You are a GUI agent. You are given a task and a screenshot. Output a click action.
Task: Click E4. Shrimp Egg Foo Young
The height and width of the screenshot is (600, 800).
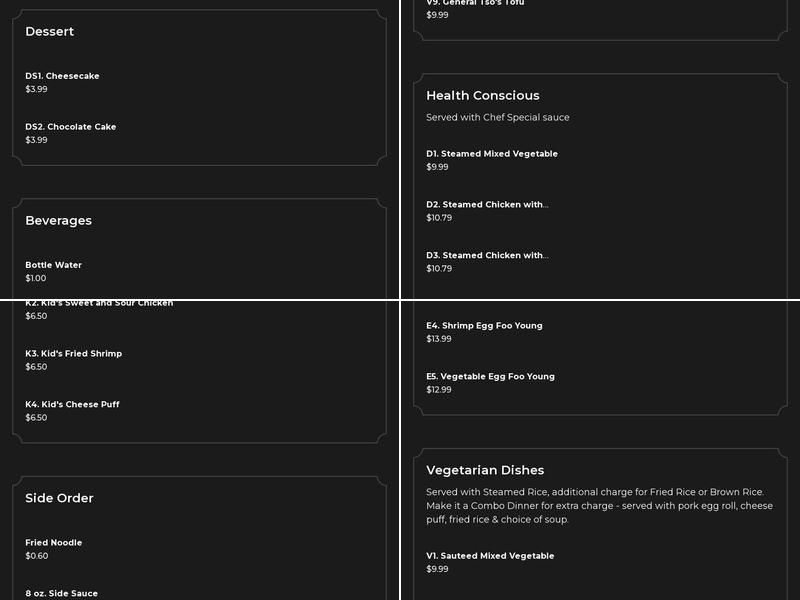pos(484,326)
